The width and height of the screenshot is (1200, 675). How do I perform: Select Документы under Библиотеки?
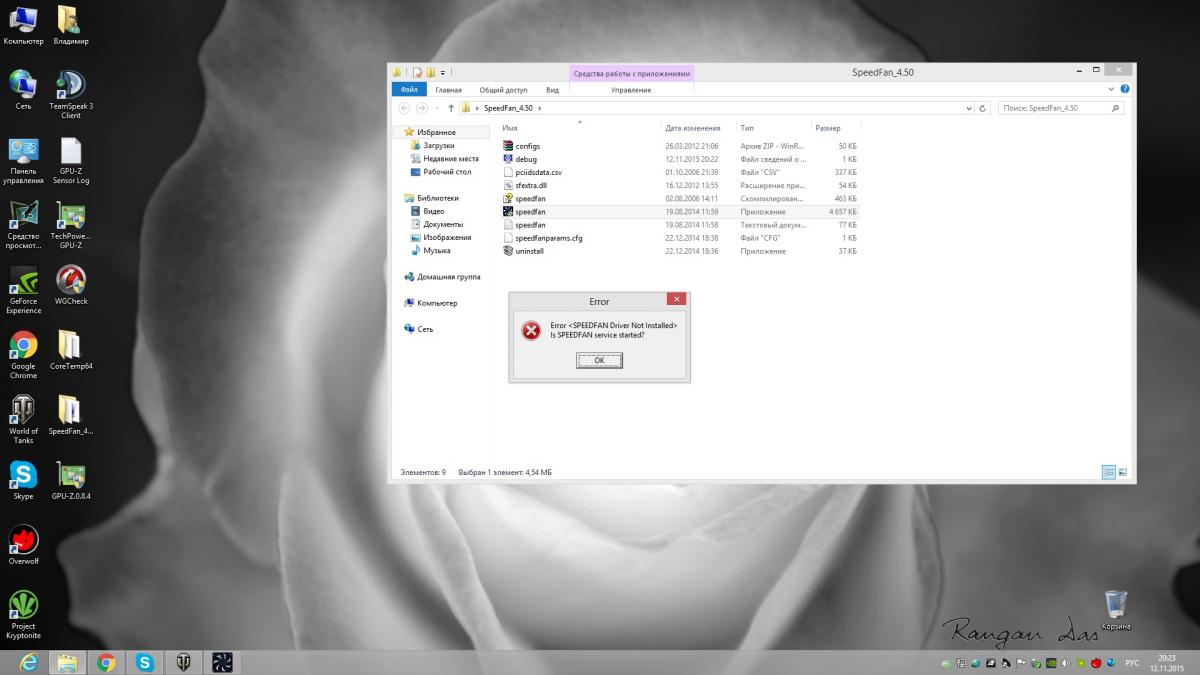pos(442,224)
